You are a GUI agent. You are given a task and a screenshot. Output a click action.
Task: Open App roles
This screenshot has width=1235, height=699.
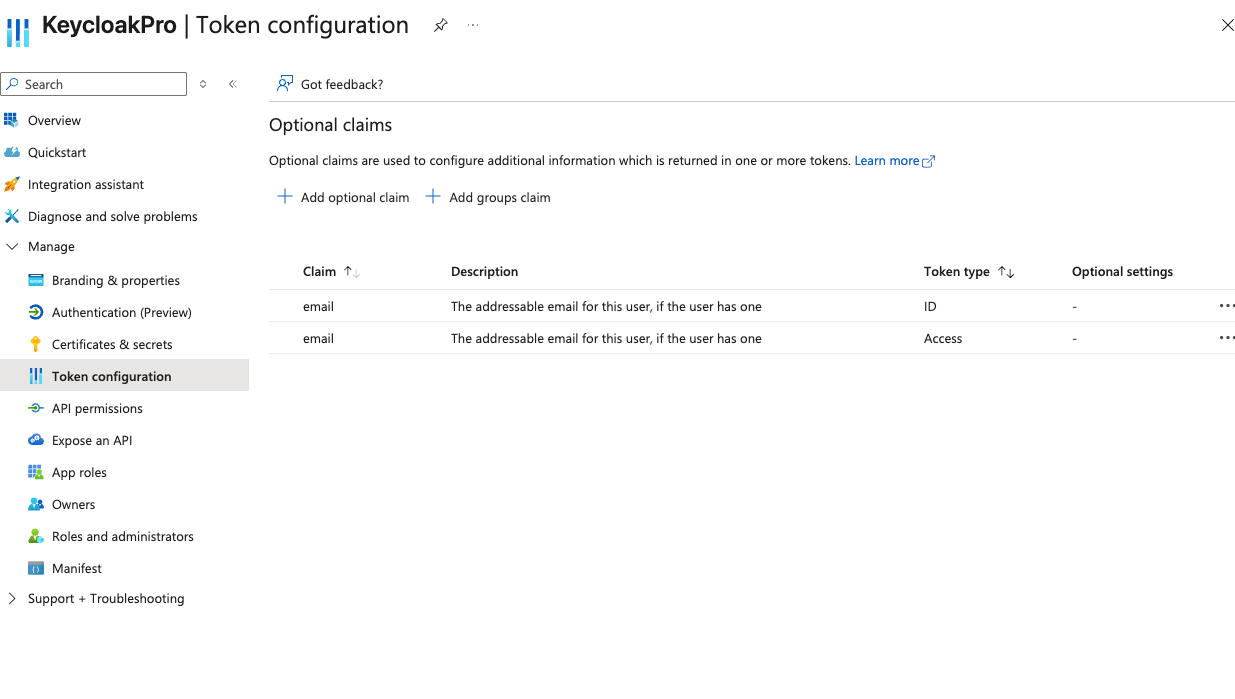[x=79, y=472]
